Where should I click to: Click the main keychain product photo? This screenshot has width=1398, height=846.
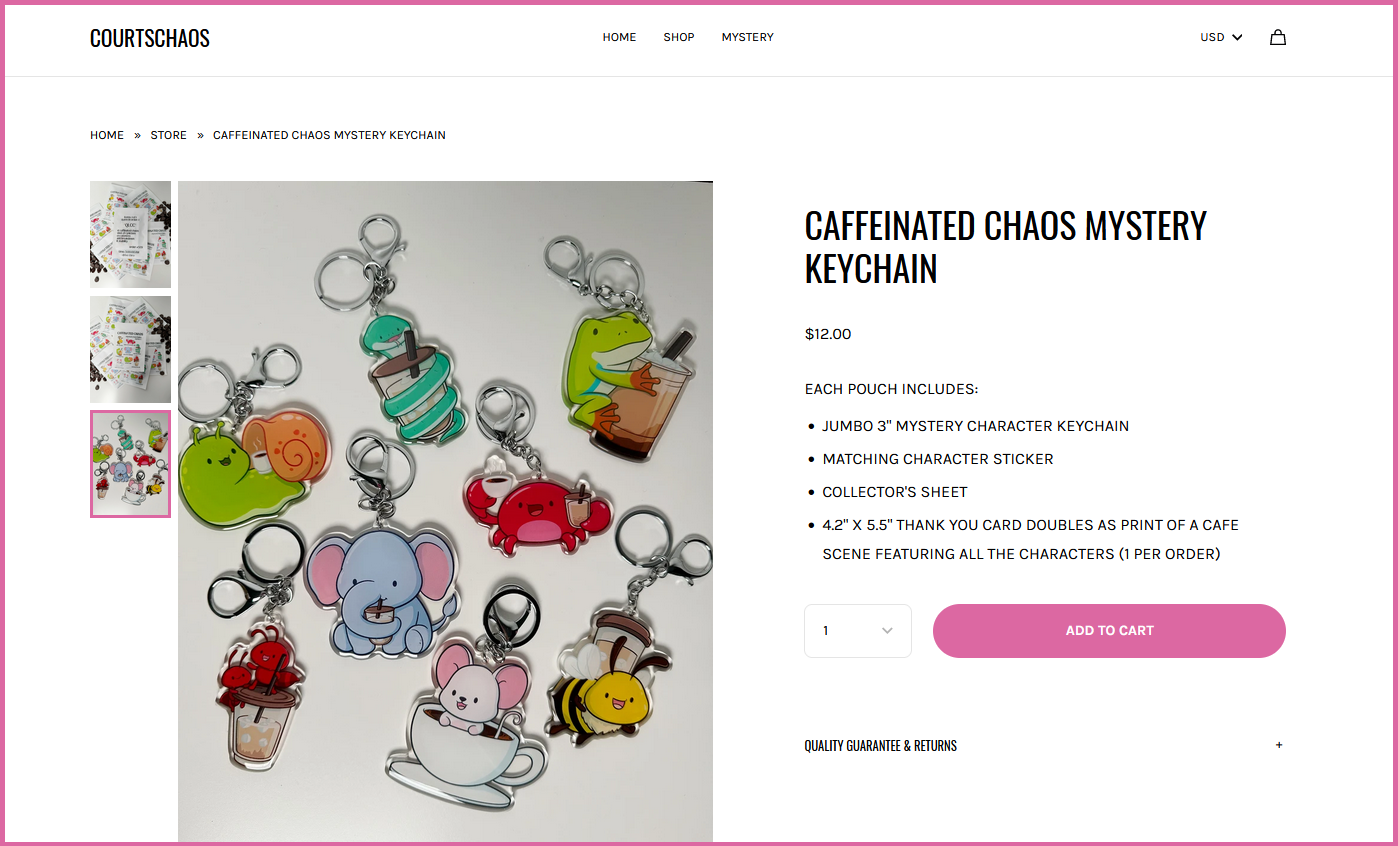click(x=445, y=511)
